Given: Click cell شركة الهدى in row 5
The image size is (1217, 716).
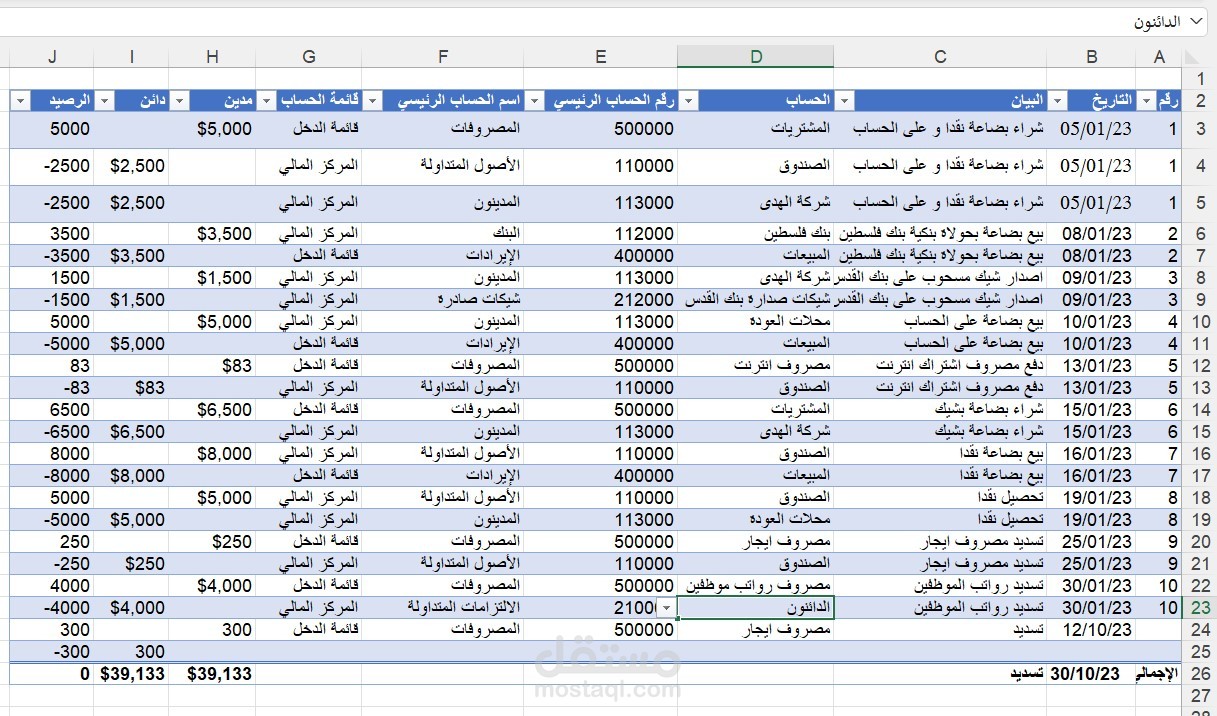Looking at the screenshot, I should click(x=756, y=204).
